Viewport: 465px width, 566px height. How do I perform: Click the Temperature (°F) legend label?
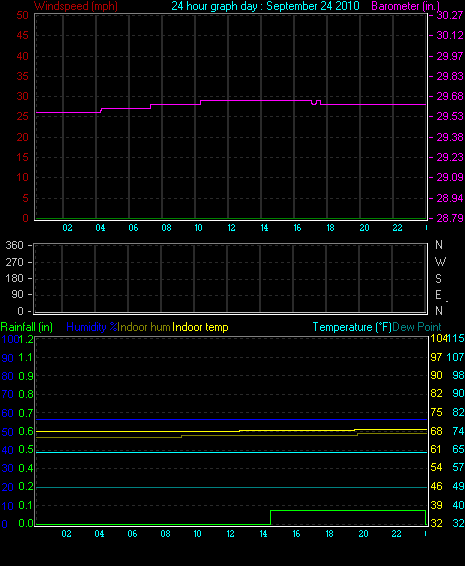tap(352, 327)
